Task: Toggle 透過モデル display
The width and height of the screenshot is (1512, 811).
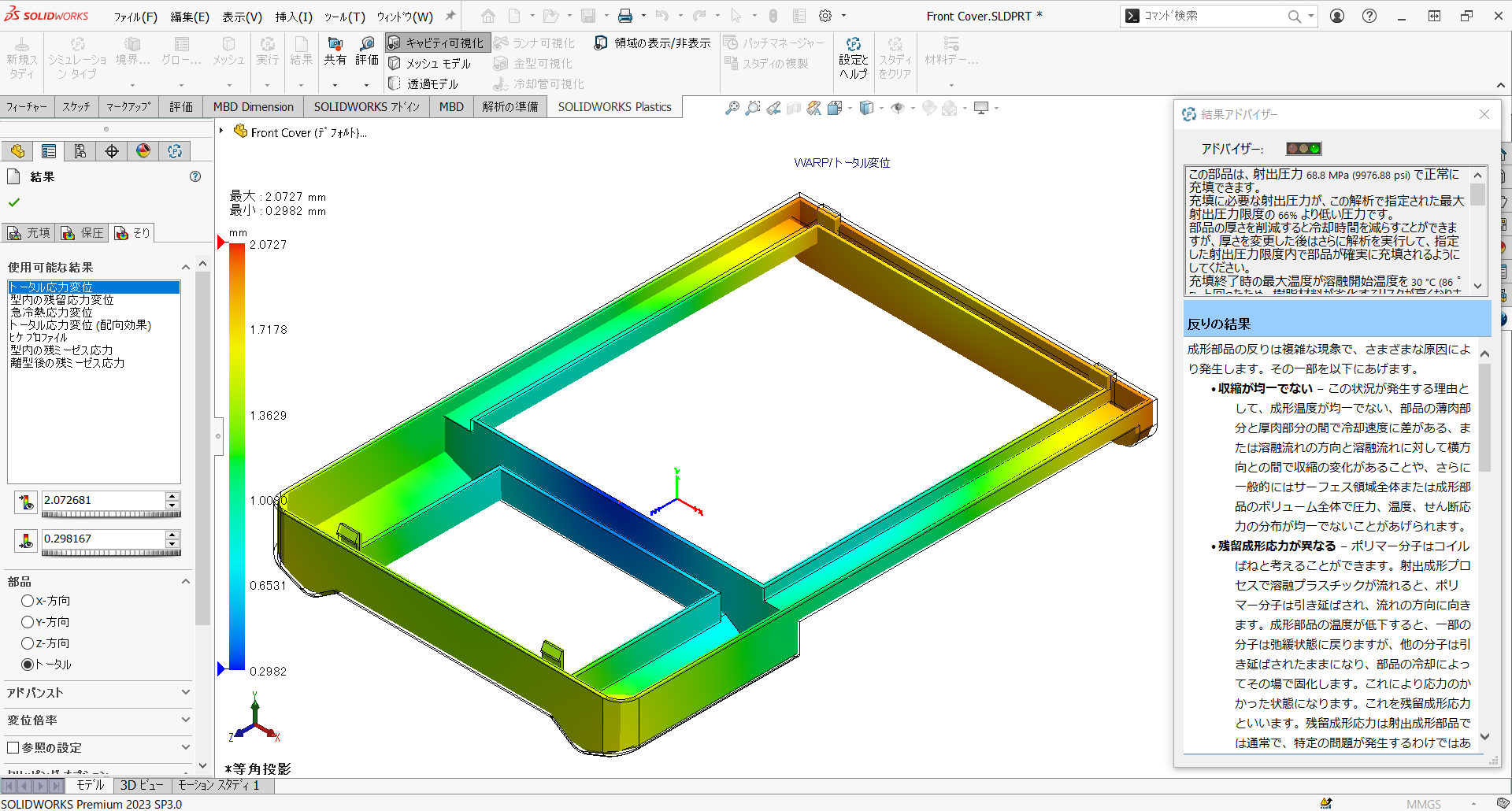Action: click(x=424, y=83)
